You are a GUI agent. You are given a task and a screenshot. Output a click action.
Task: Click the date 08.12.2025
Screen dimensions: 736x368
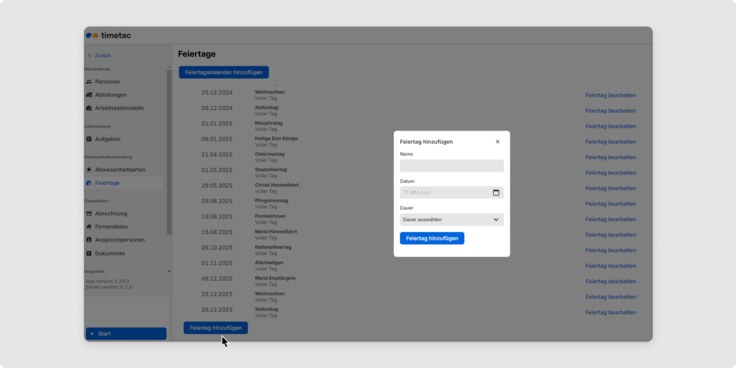[217, 278]
